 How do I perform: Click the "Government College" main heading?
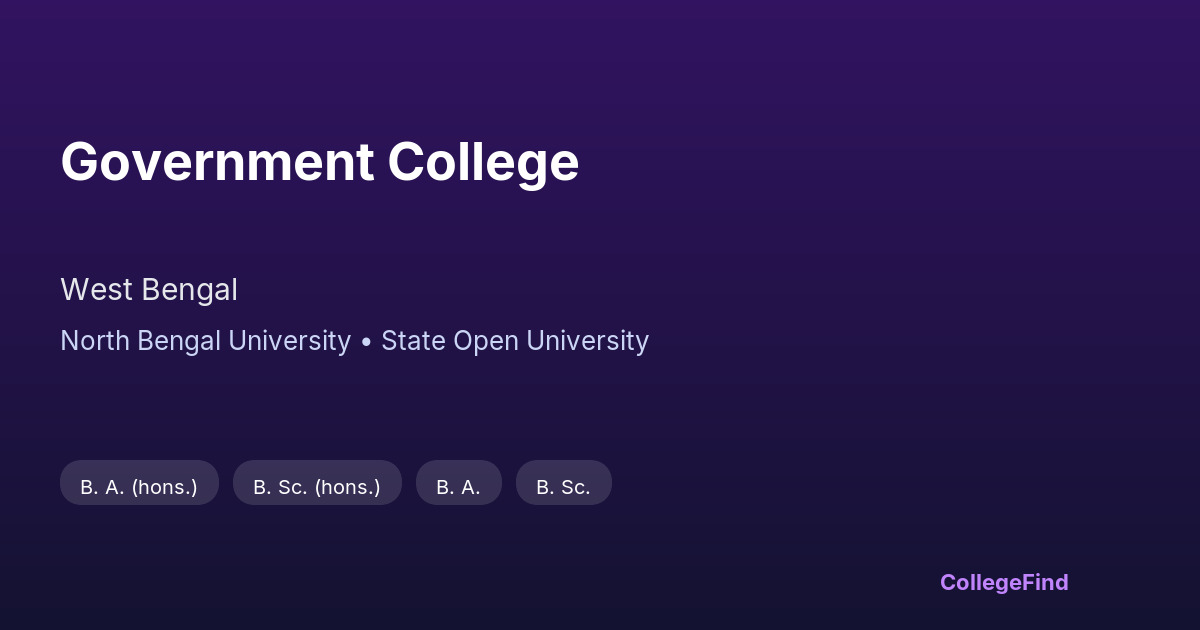point(319,162)
